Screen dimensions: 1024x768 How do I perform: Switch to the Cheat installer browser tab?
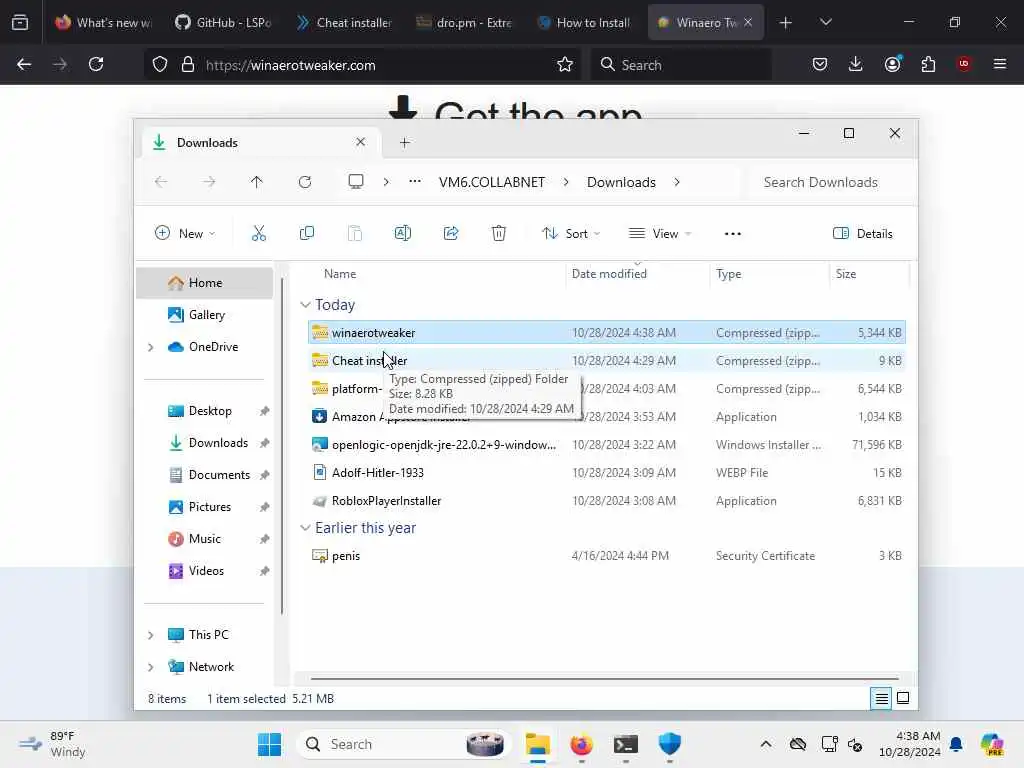pyautogui.click(x=344, y=22)
